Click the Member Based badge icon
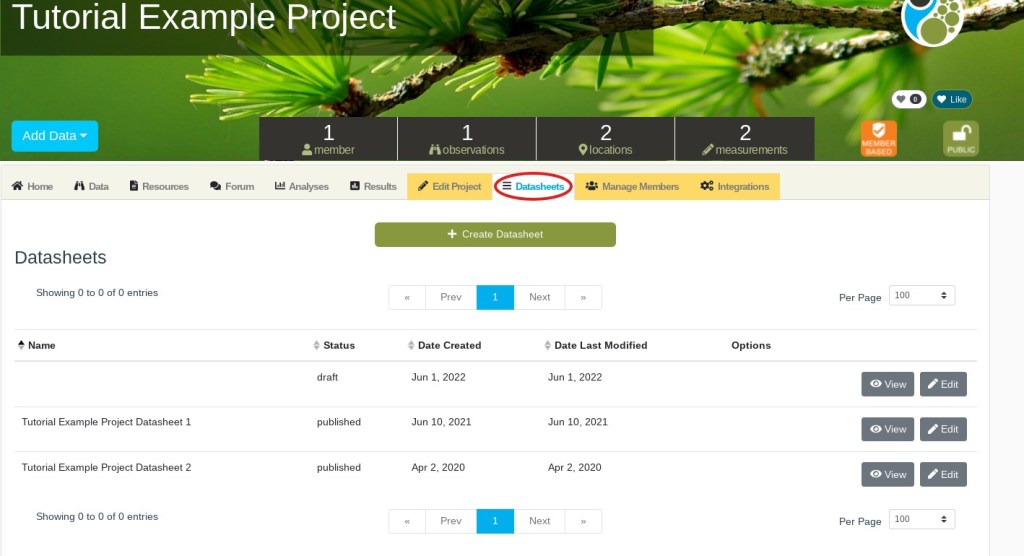This screenshot has width=1024, height=556. click(879, 138)
